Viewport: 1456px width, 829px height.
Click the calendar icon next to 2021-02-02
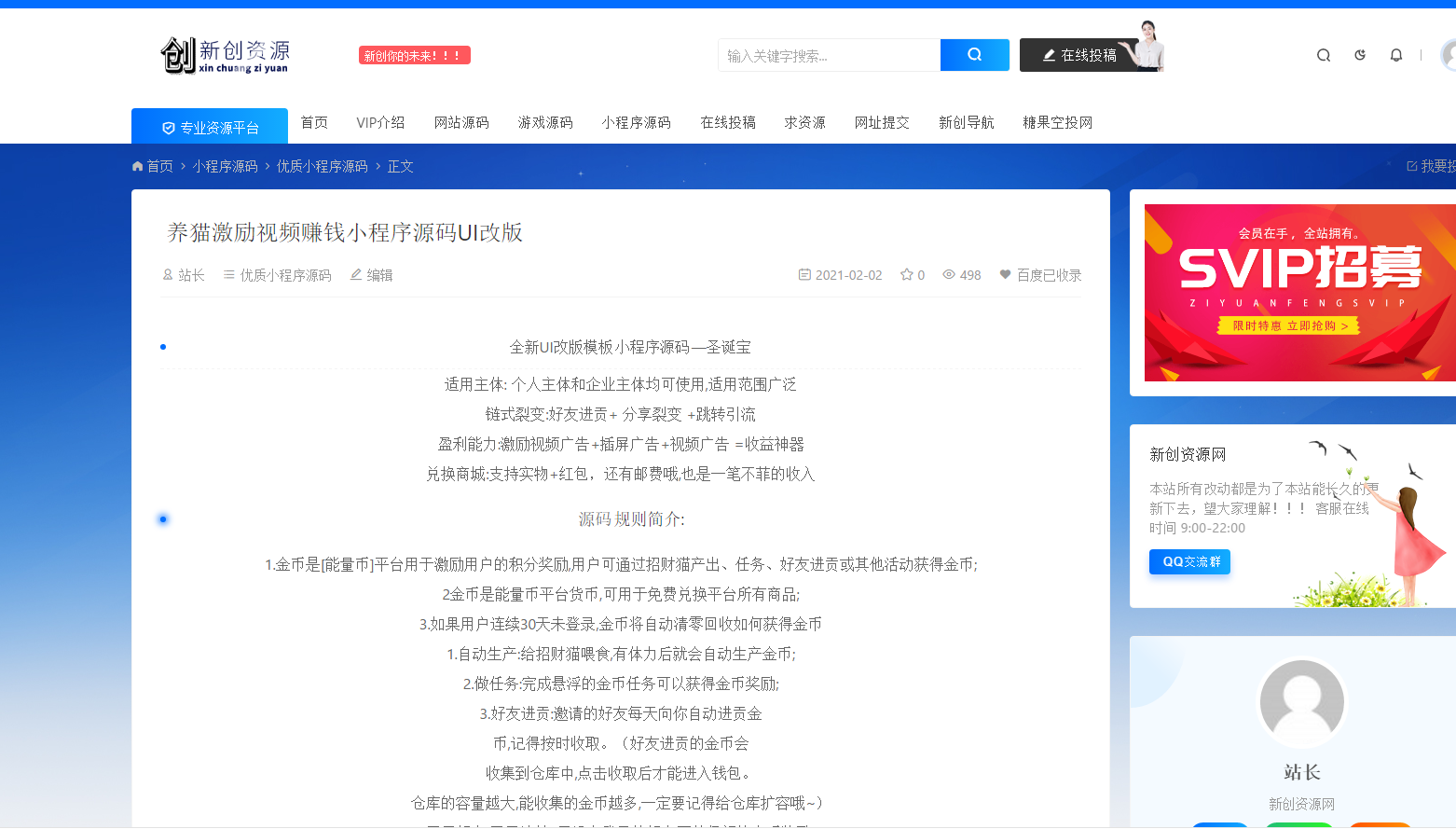coord(804,274)
